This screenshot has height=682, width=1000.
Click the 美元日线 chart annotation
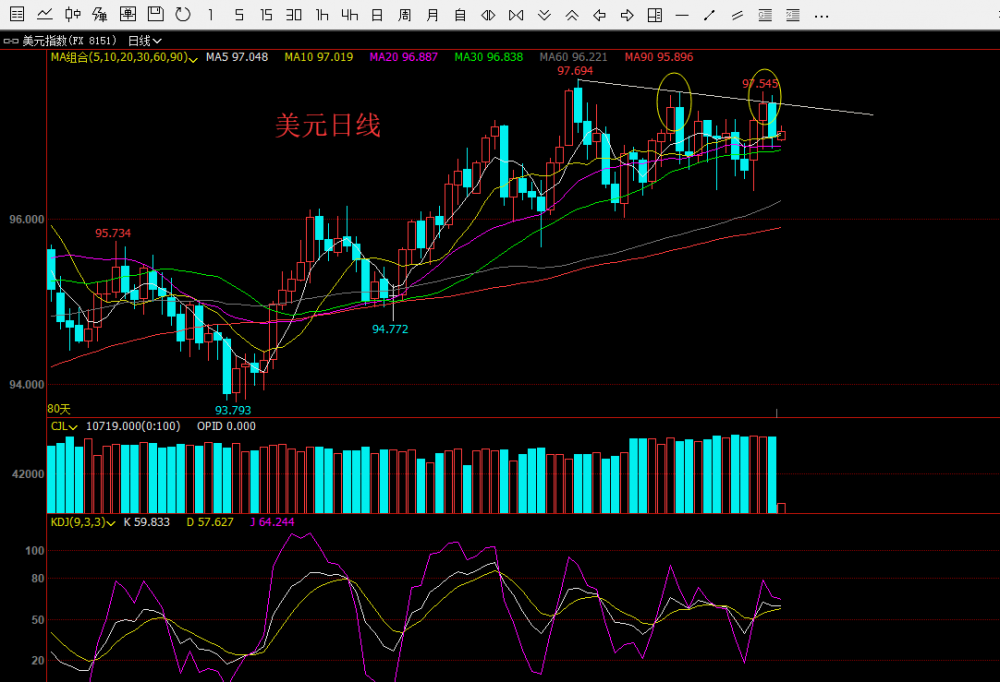[x=328, y=125]
